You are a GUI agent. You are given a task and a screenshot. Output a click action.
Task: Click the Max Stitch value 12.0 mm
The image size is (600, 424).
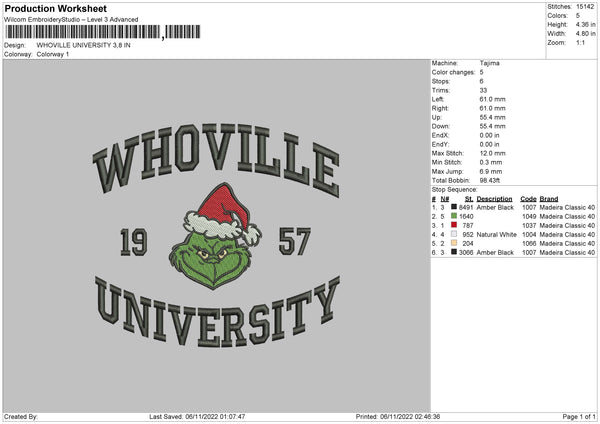tap(492, 153)
